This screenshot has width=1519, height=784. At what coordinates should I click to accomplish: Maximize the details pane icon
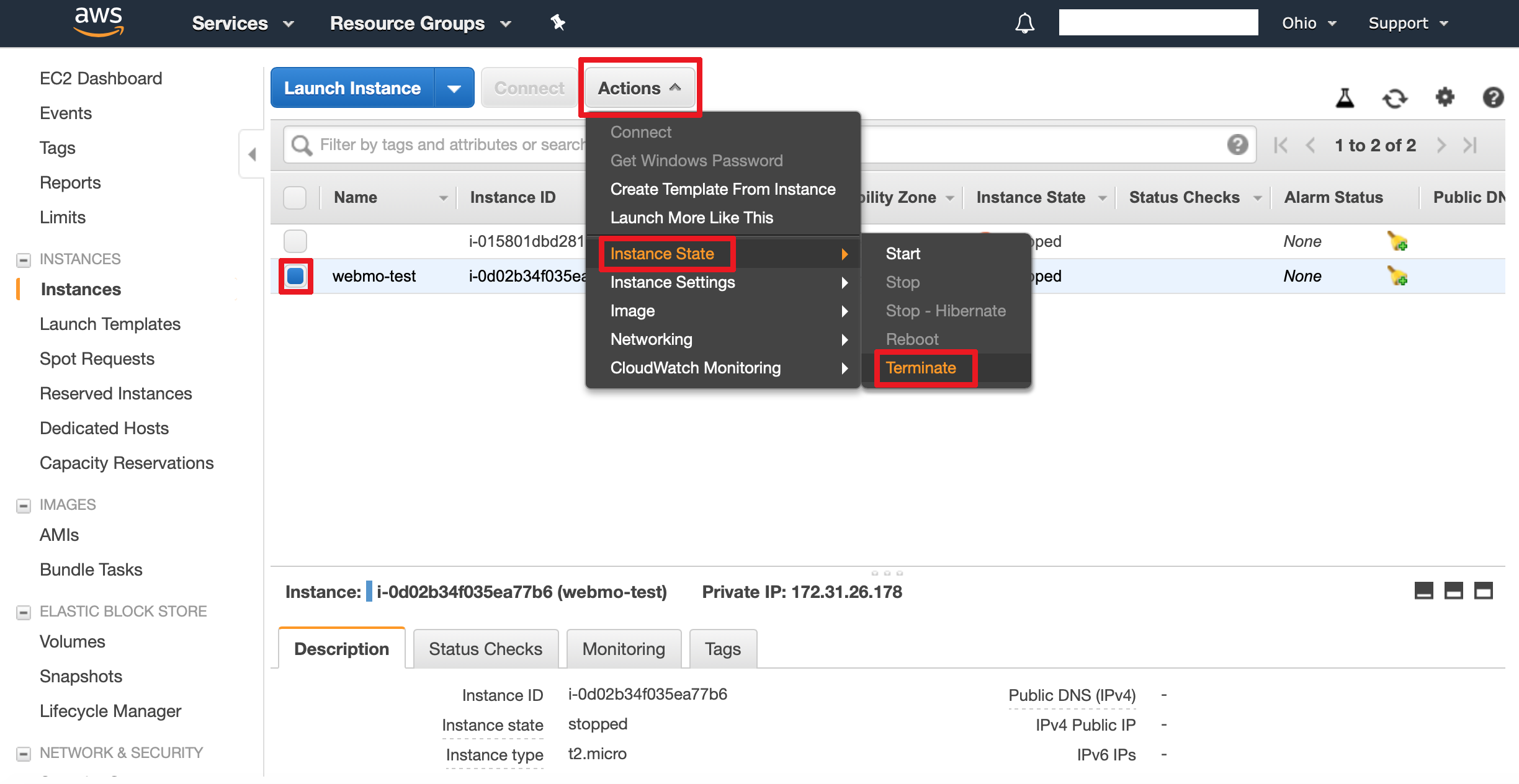[x=1483, y=591]
